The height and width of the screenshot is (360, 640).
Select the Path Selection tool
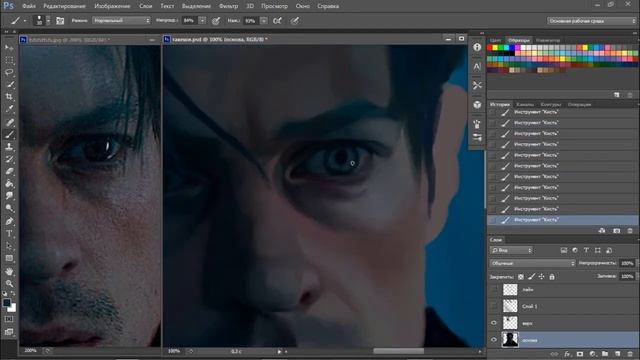pyautogui.click(x=9, y=246)
